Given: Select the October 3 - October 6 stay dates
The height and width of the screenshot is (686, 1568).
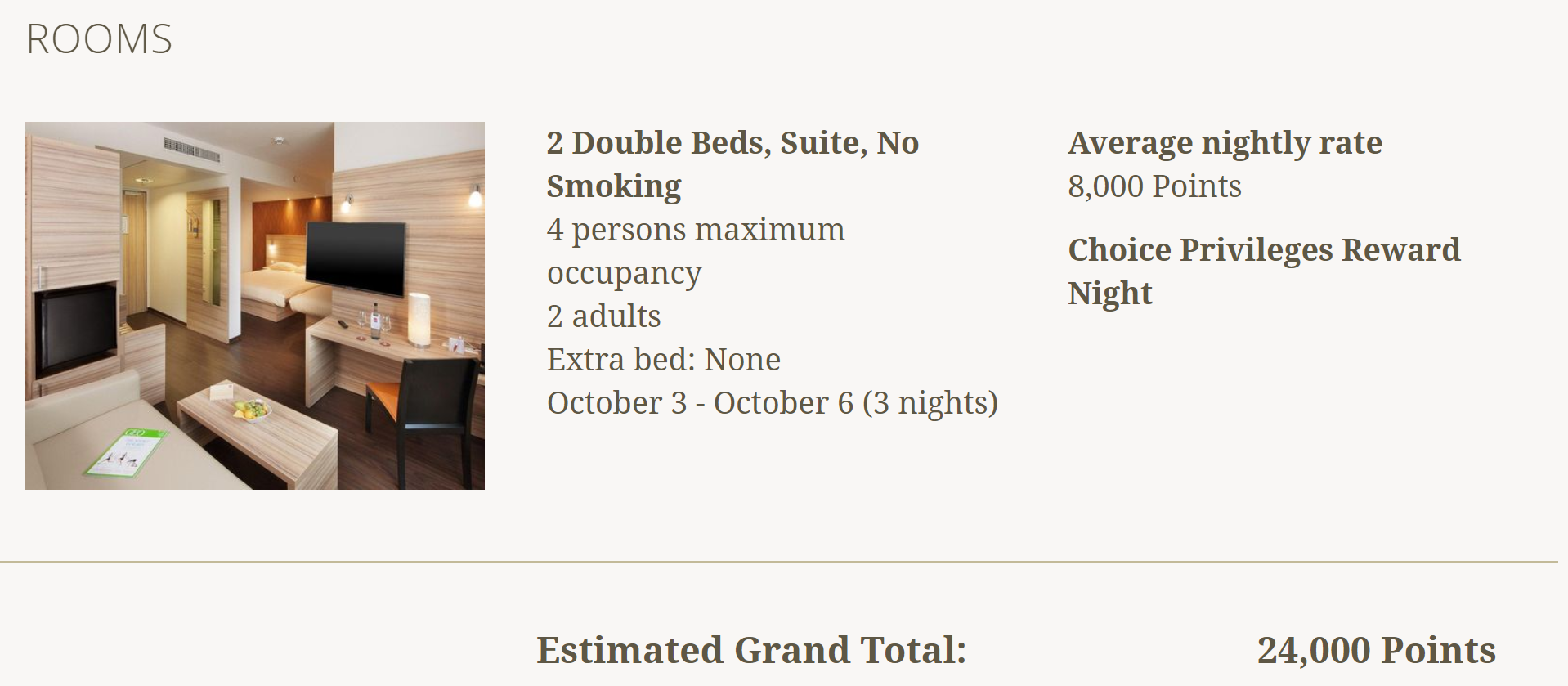Looking at the screenshot, I should [x=772, y=403].
